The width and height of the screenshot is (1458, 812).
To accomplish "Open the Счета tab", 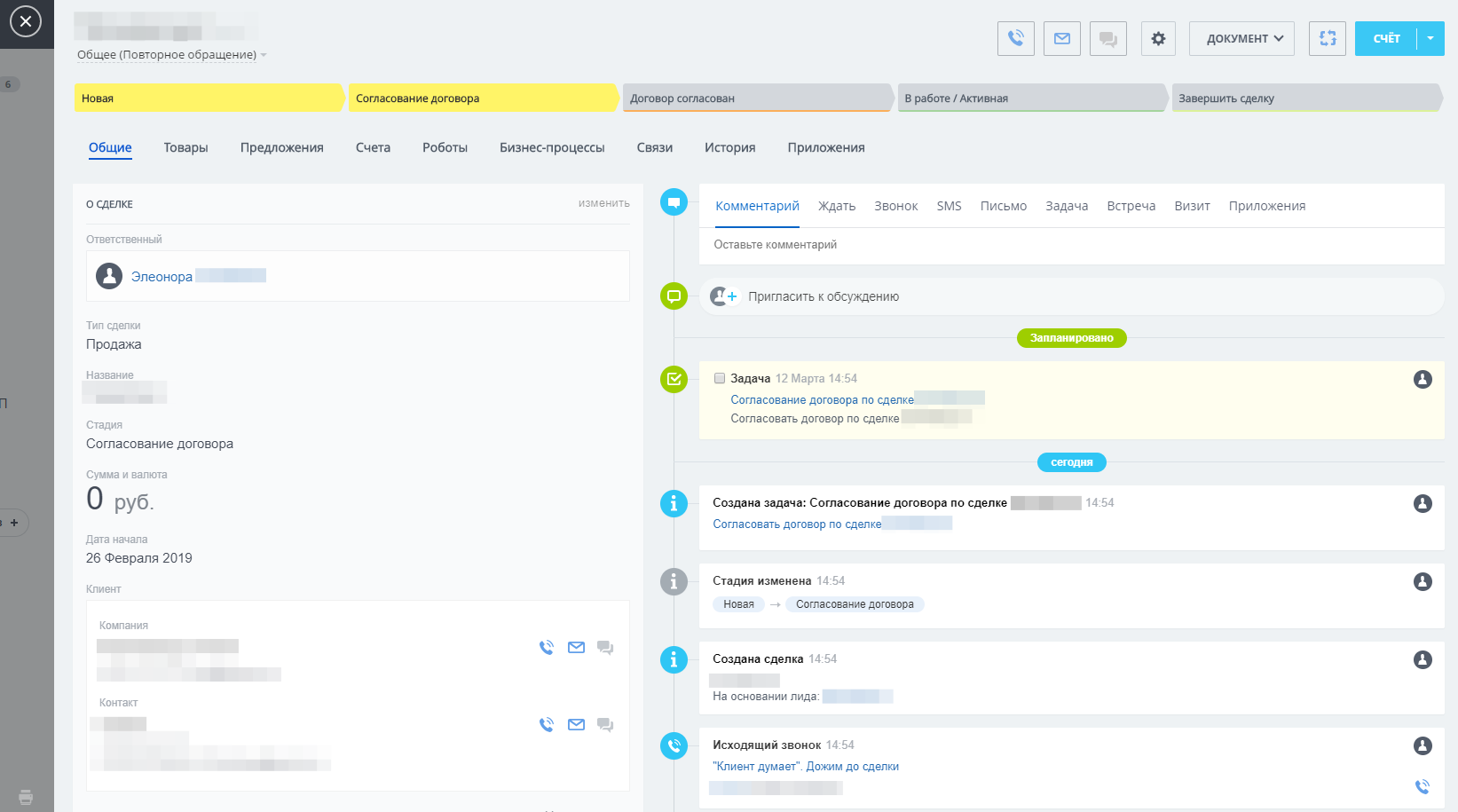I will 373,147.
